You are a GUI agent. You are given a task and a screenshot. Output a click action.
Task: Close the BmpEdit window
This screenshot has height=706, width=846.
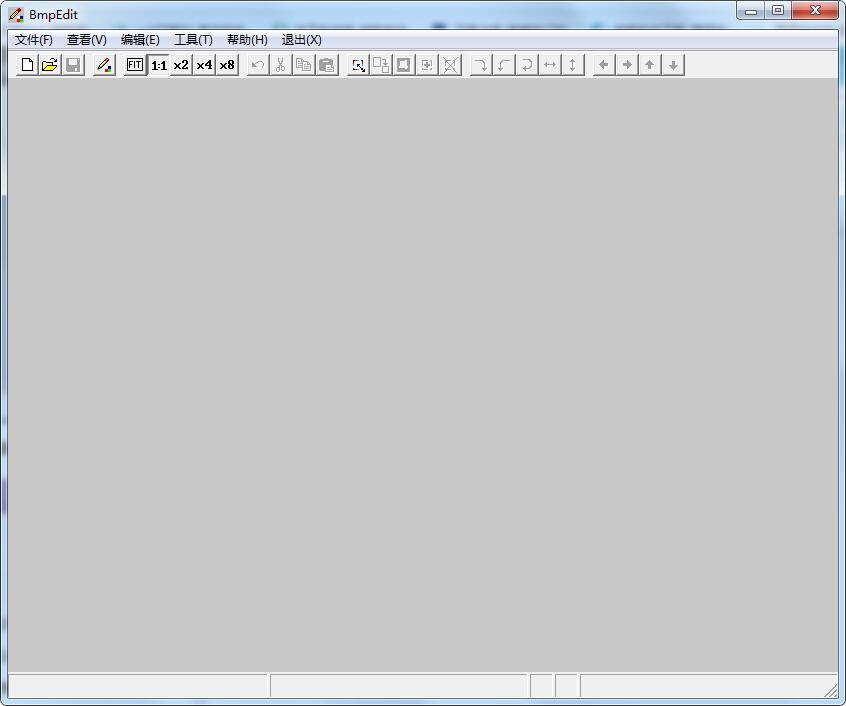815,11
